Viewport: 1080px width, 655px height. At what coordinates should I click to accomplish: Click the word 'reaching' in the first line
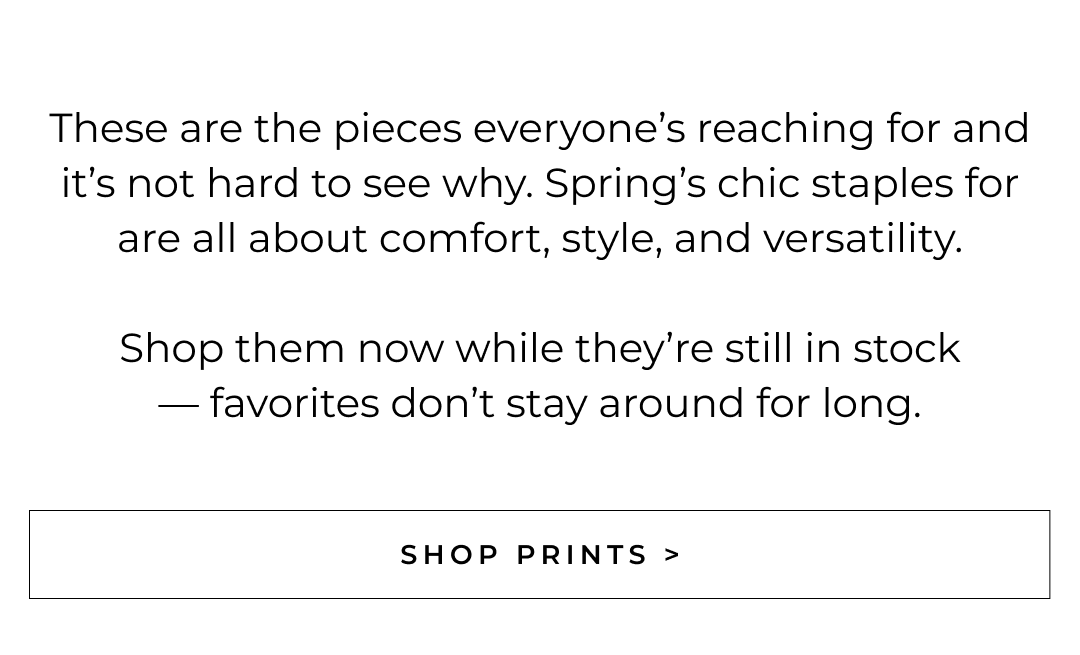(x=786, y=129)
